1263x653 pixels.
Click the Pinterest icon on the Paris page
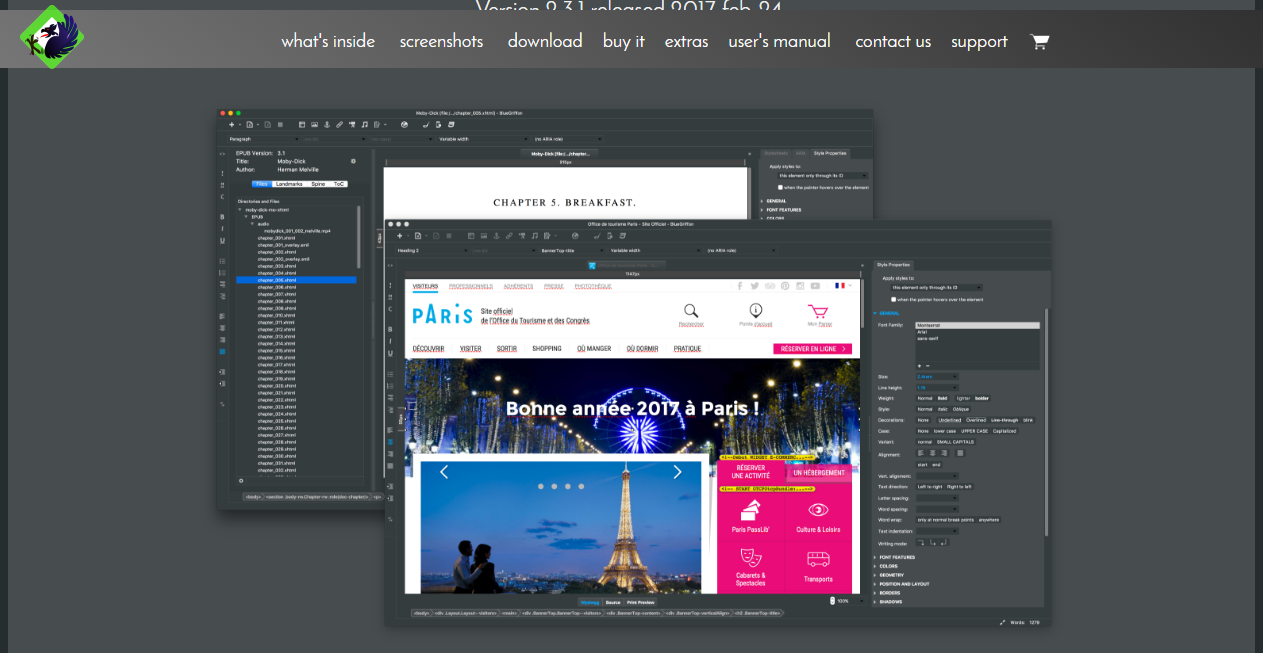click(x=785, y=286)
